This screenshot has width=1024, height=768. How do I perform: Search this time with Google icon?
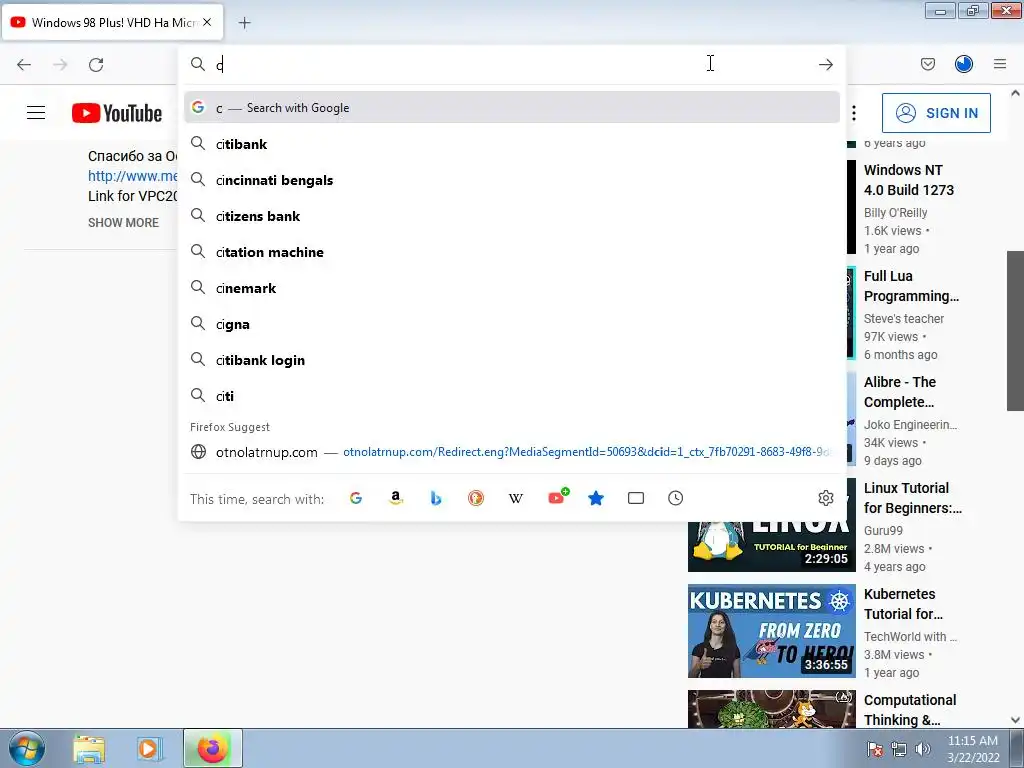(356, 498)
